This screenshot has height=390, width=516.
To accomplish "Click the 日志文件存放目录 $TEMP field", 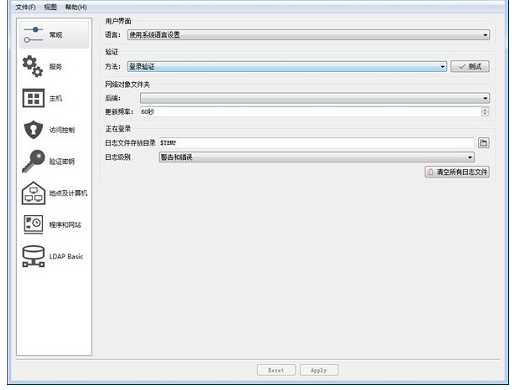I will pos(317,143).
